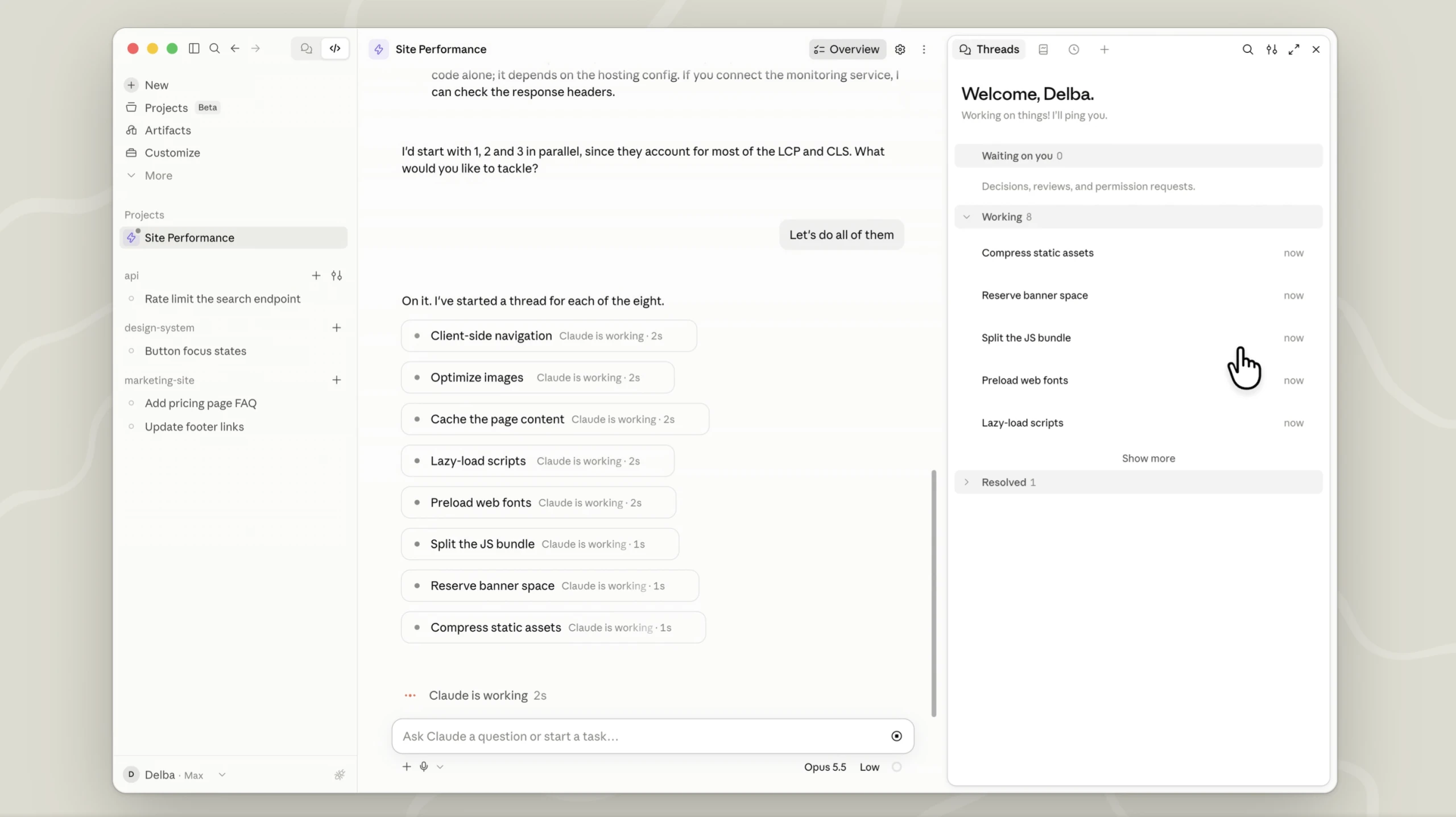Screen dimensions: 1456x817
Task: Click Show more threads
Action: [x=1148, y=458]
